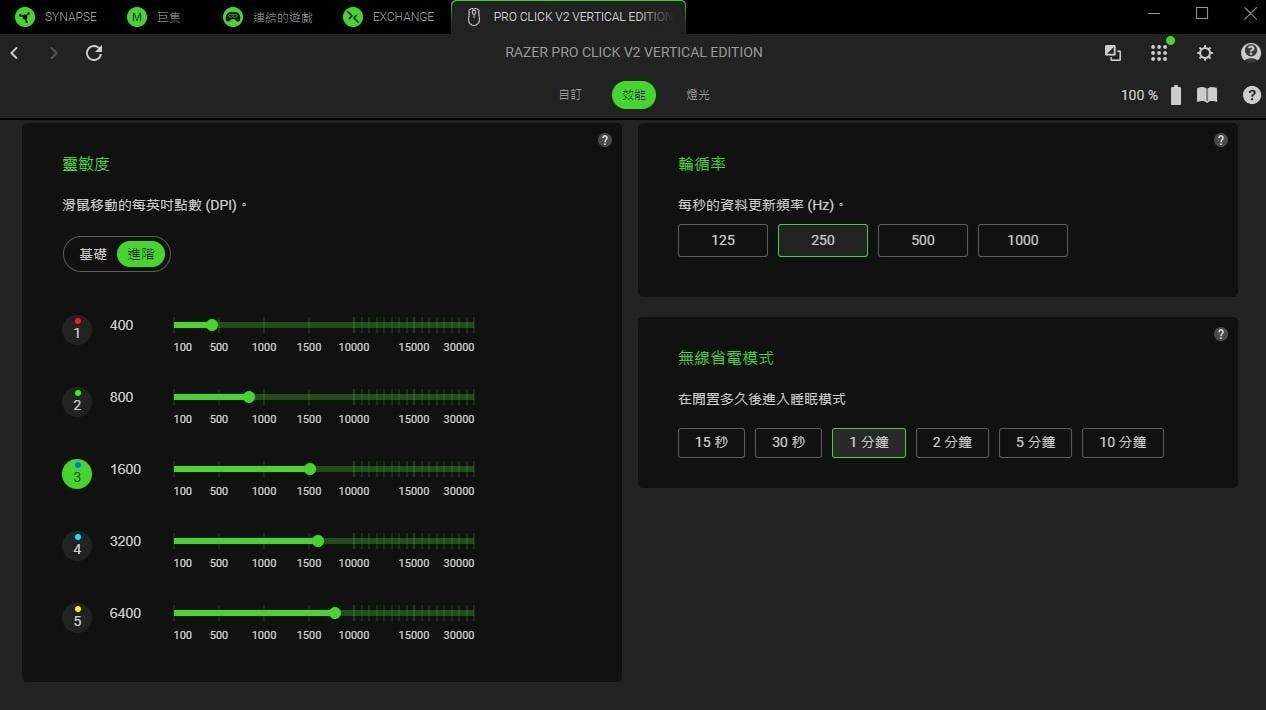This screenshot has height=710, width=1266.
Task: Click the stage 1 DPI slider handle
Action: pos(212,325)
